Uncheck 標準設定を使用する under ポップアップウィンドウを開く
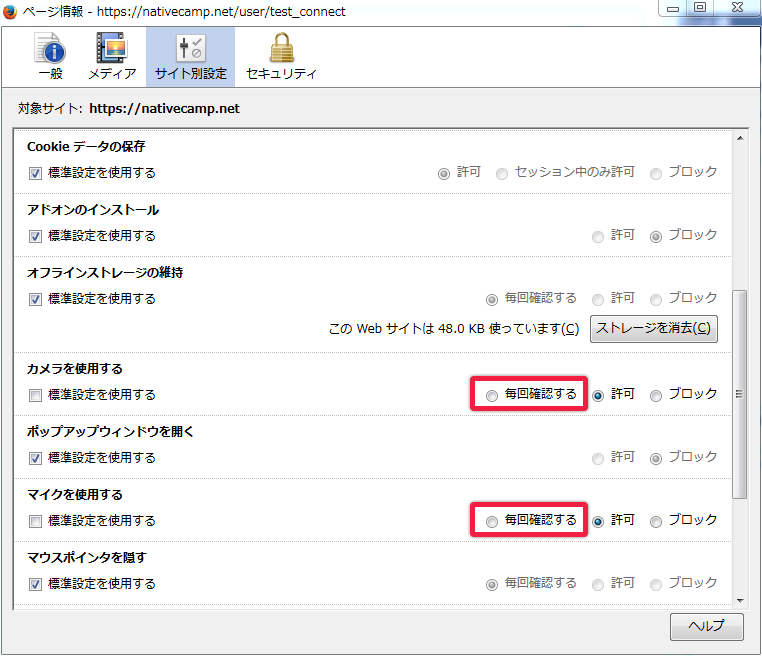This screenshot has height=656, width=762. (x=35, y=458)
